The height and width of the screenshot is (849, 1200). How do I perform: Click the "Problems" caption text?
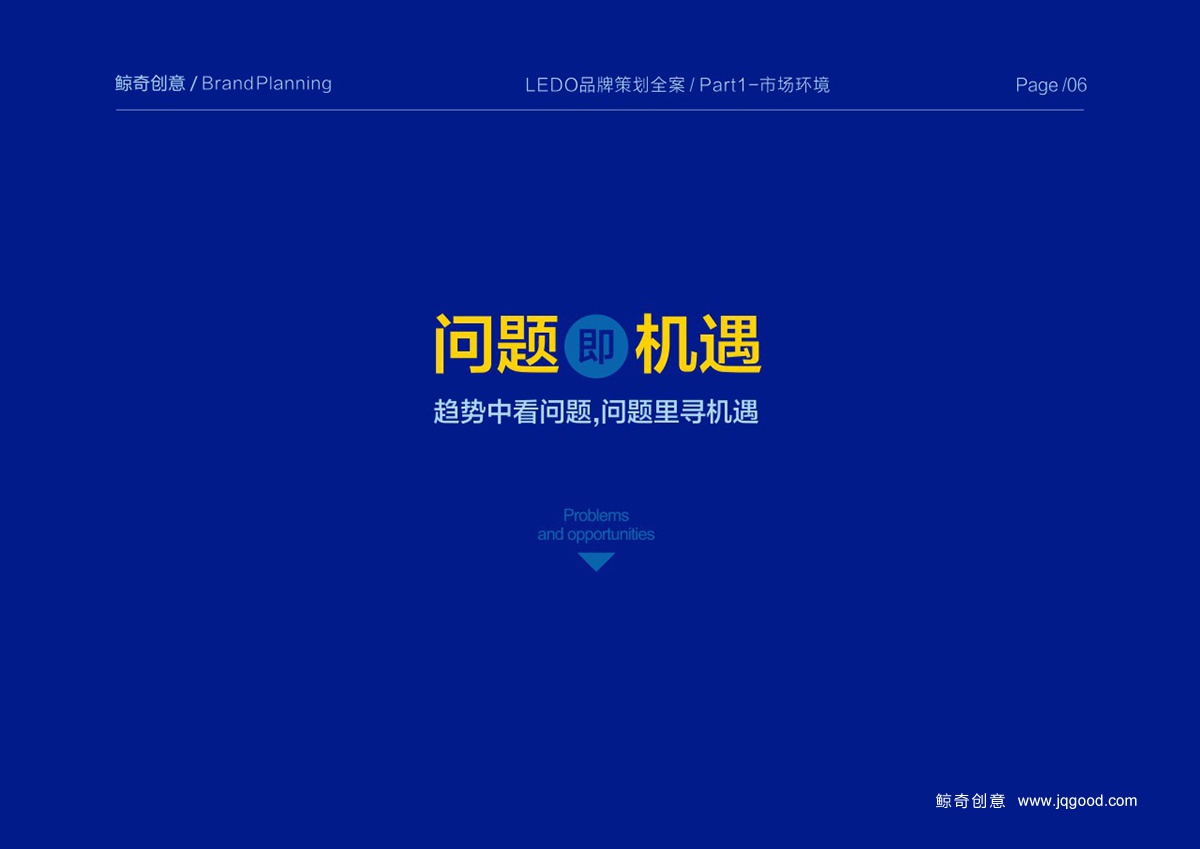coord(596,515)
